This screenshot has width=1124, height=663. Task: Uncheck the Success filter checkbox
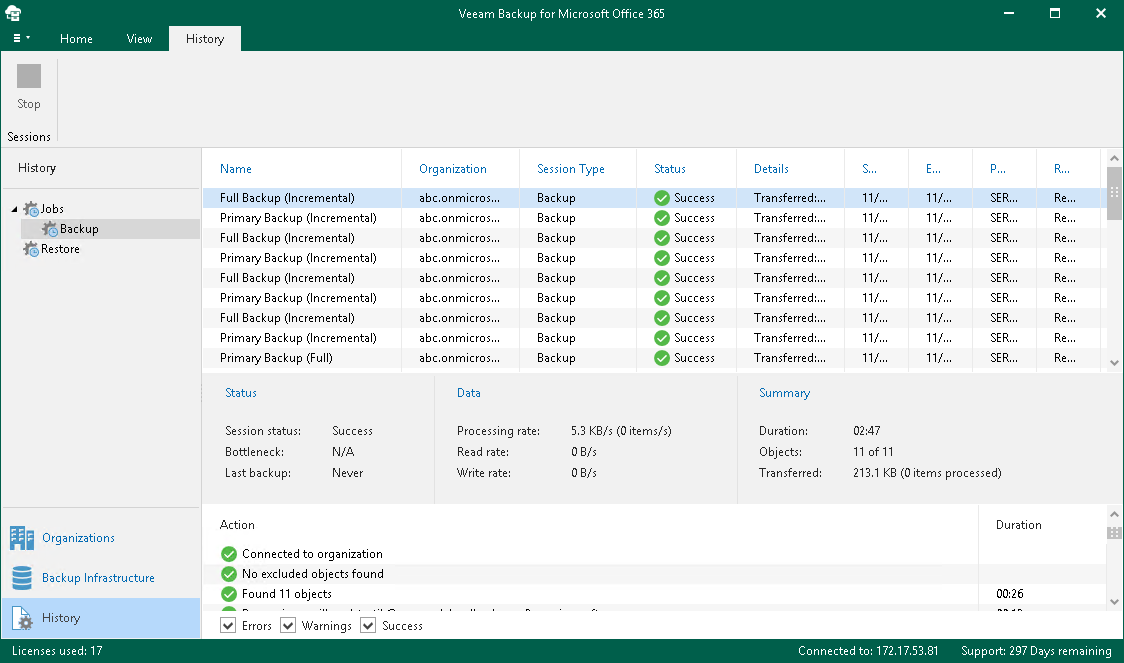coord(368,626)
